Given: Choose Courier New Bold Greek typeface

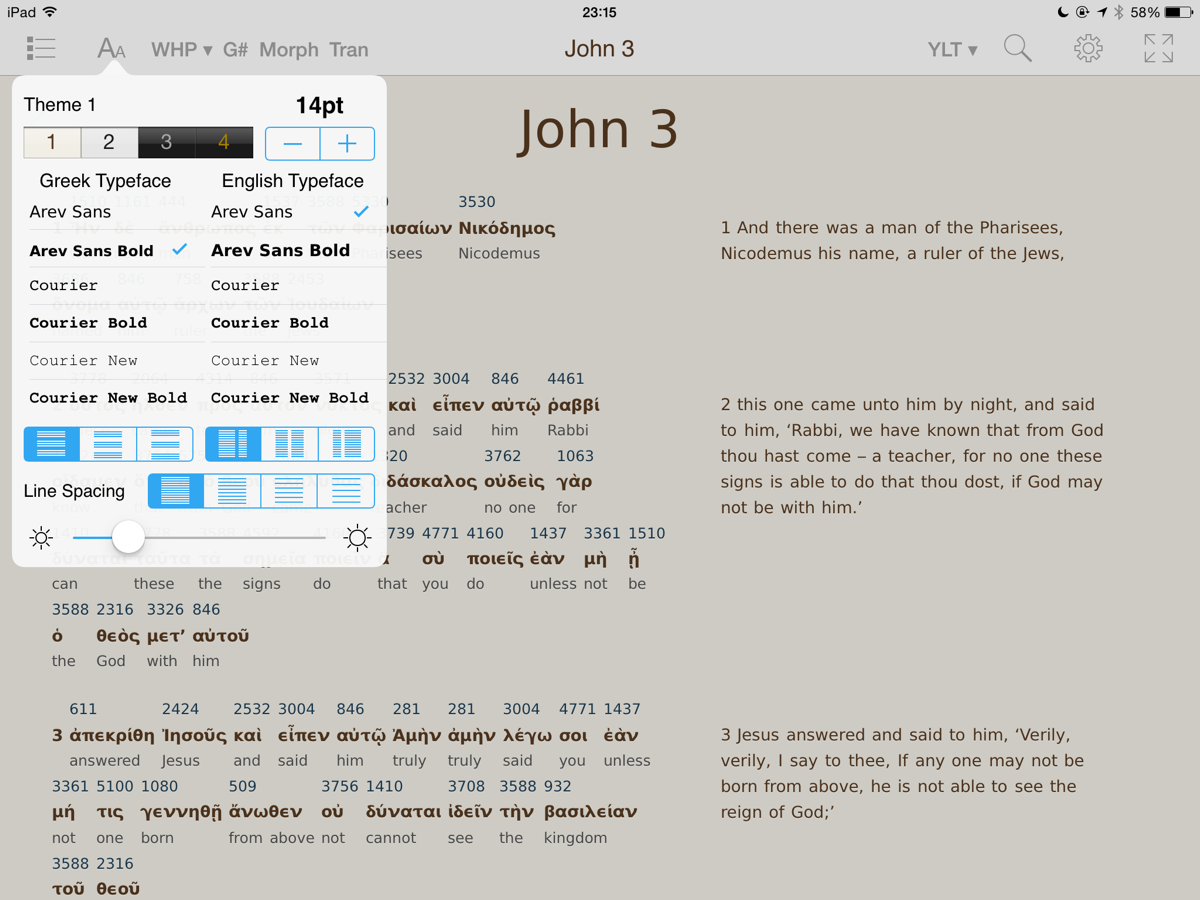Looking at the screenshot, I should (108, 398).
